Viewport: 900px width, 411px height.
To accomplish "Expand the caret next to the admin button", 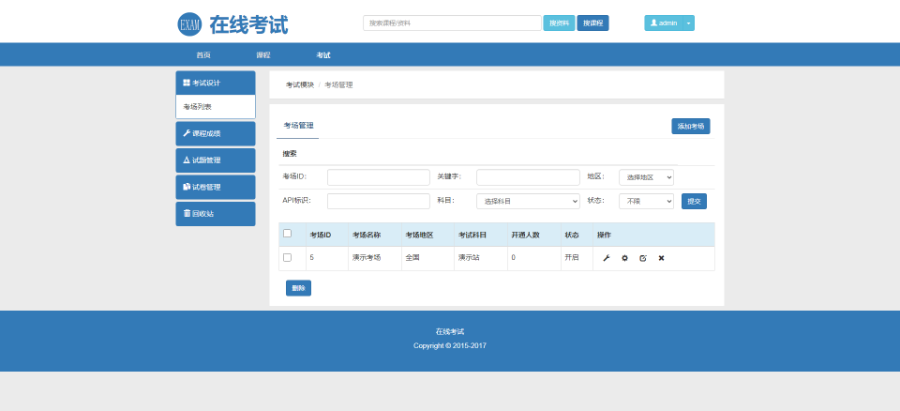I will [x=688, y=23].
